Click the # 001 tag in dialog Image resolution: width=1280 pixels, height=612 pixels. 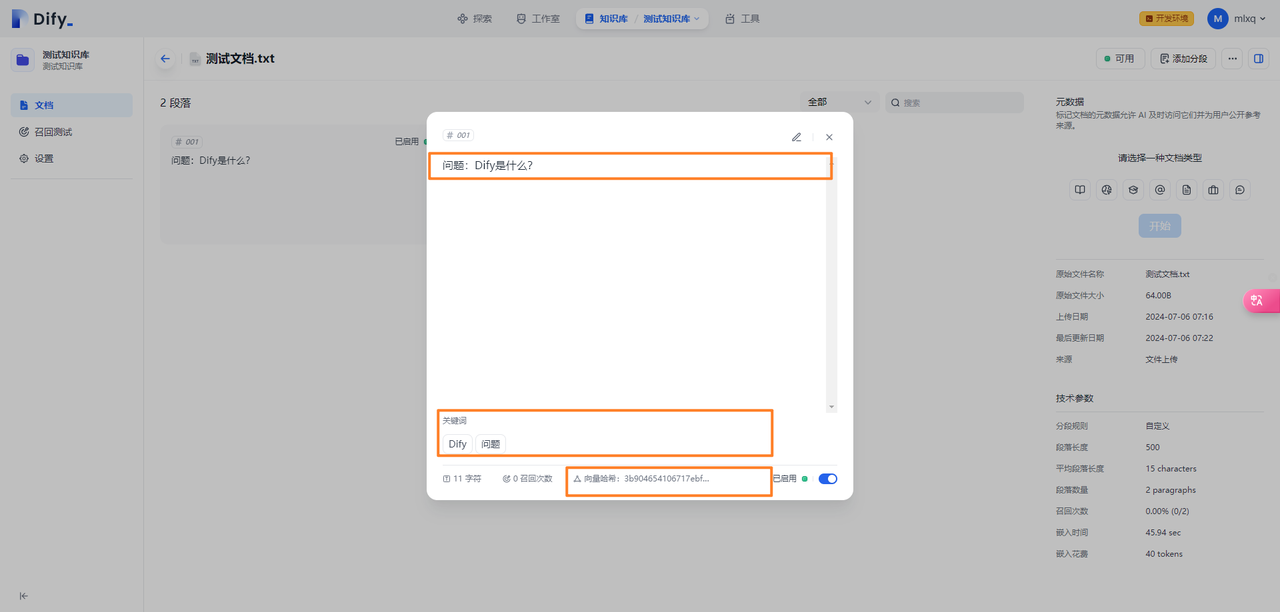coord(458,135)
